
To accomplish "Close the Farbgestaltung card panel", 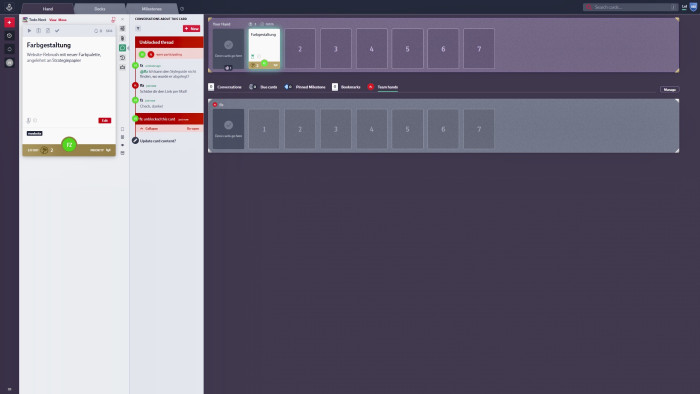I will [123, 19].
